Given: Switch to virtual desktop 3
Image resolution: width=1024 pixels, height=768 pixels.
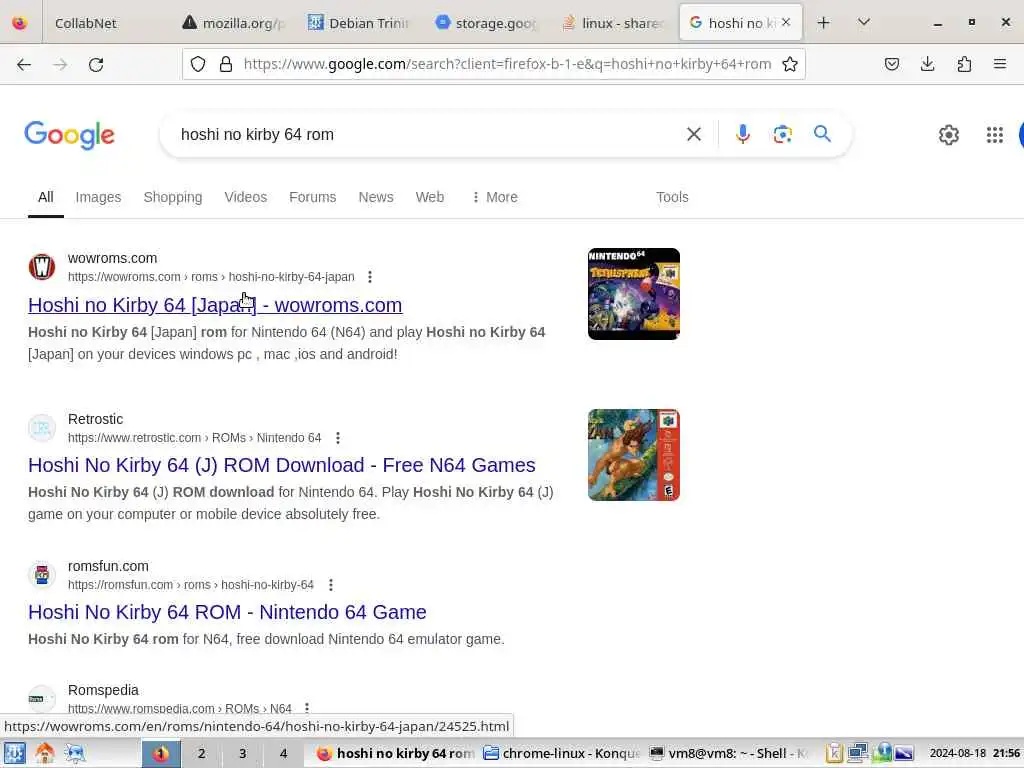Looking at the screenshot, I should pos(242,754).
